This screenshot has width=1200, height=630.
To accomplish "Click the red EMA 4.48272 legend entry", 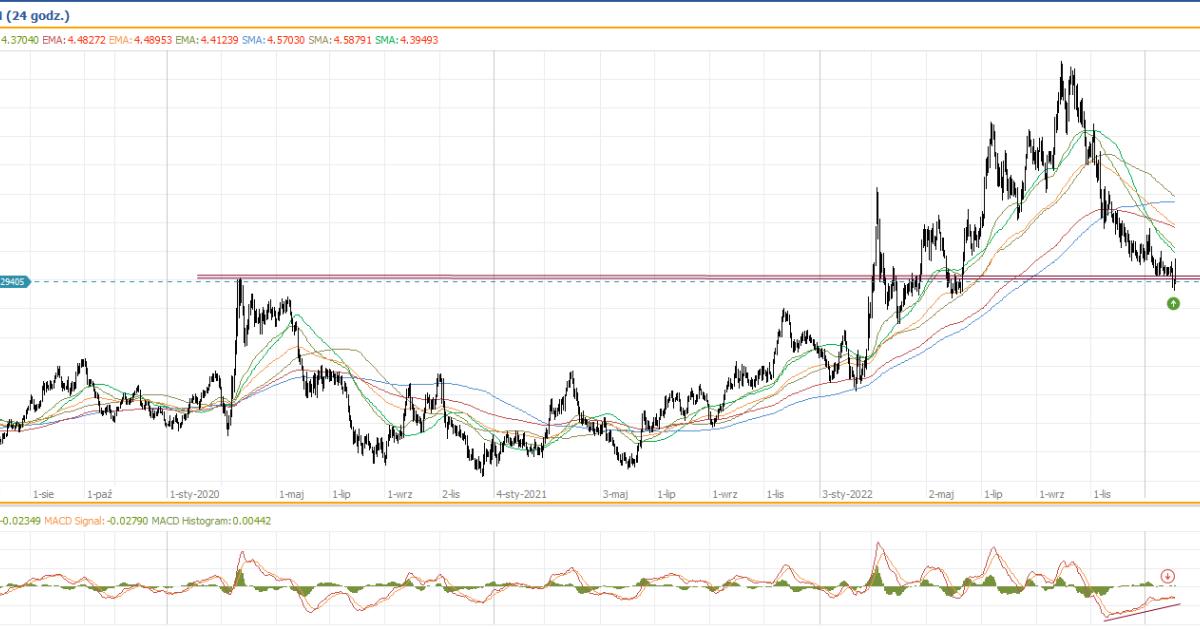I will point(73,40).
